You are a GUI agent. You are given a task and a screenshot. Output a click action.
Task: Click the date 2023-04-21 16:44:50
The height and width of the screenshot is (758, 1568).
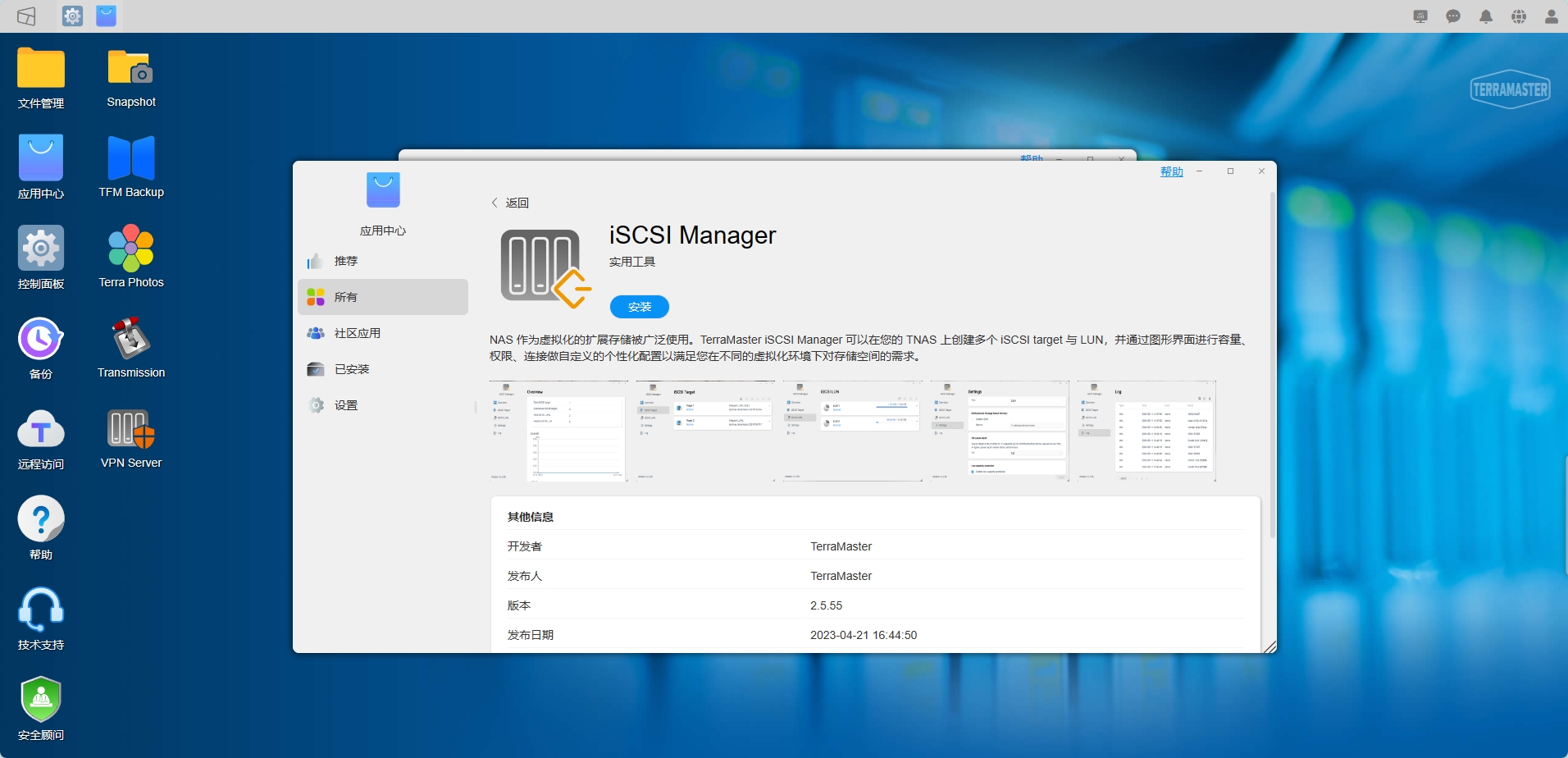point(864,635)
